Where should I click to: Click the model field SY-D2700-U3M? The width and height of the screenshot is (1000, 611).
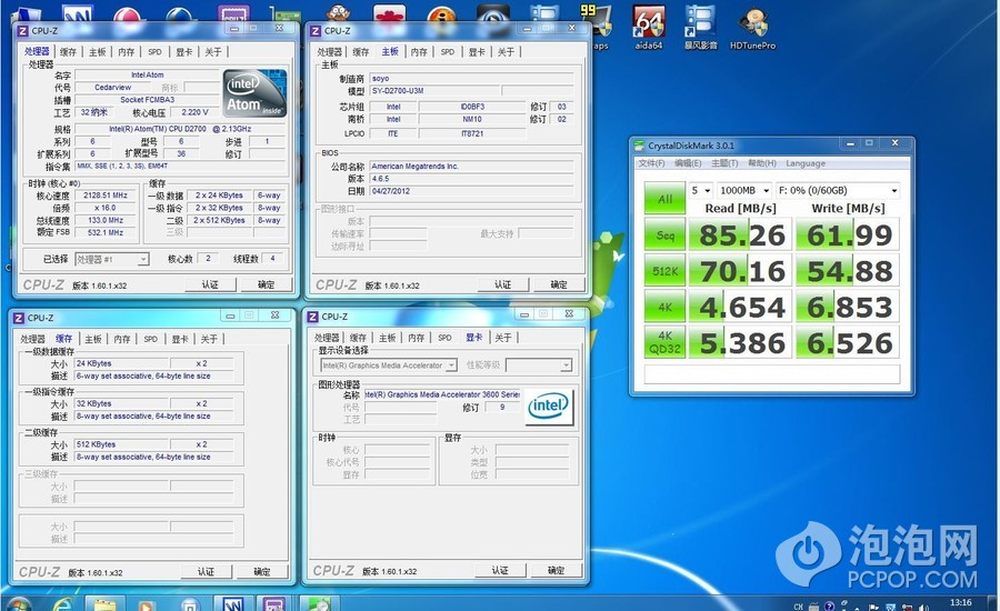click(x=435, y=91)
